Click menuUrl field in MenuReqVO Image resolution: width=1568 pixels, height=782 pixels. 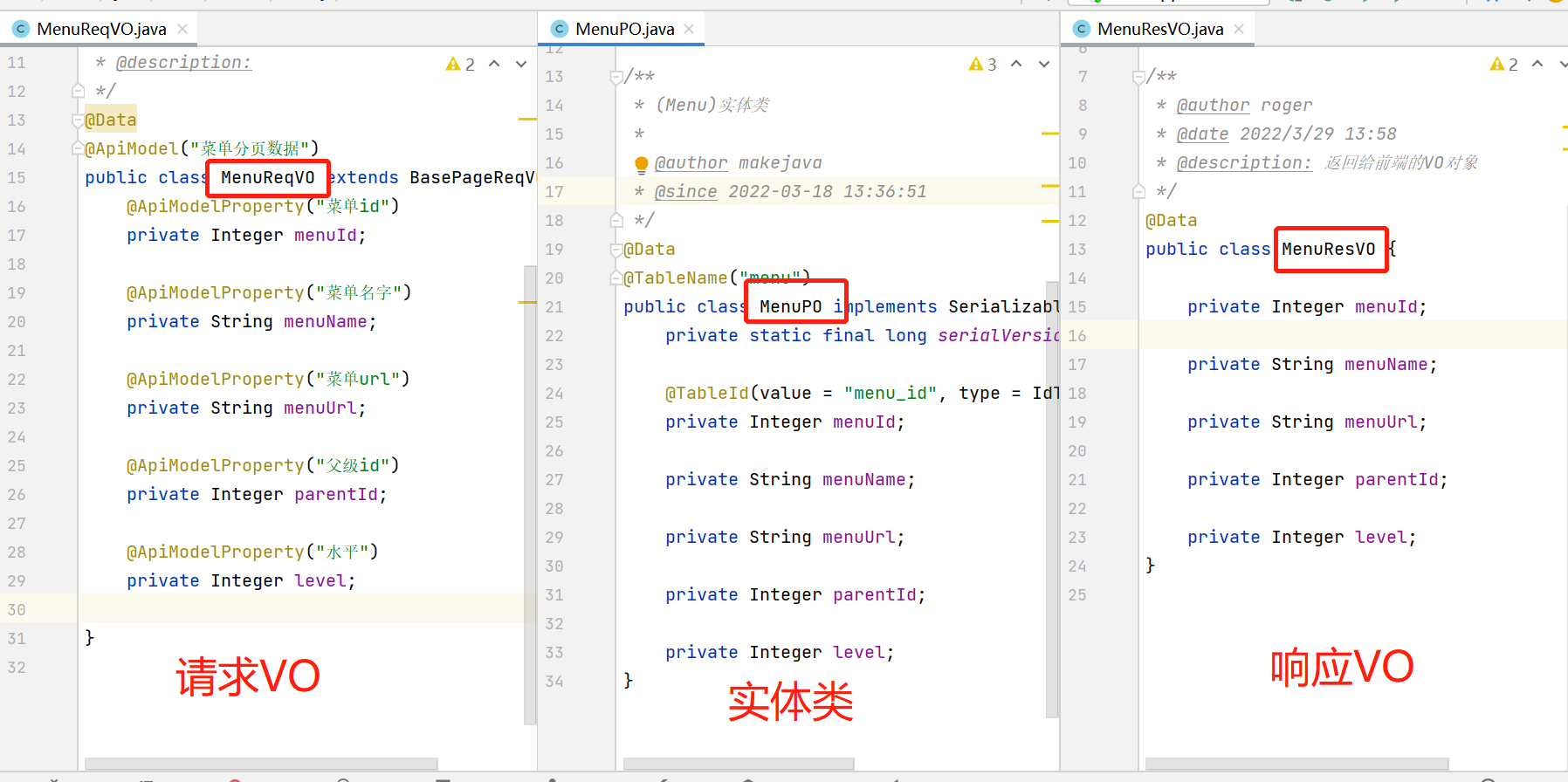320,408
